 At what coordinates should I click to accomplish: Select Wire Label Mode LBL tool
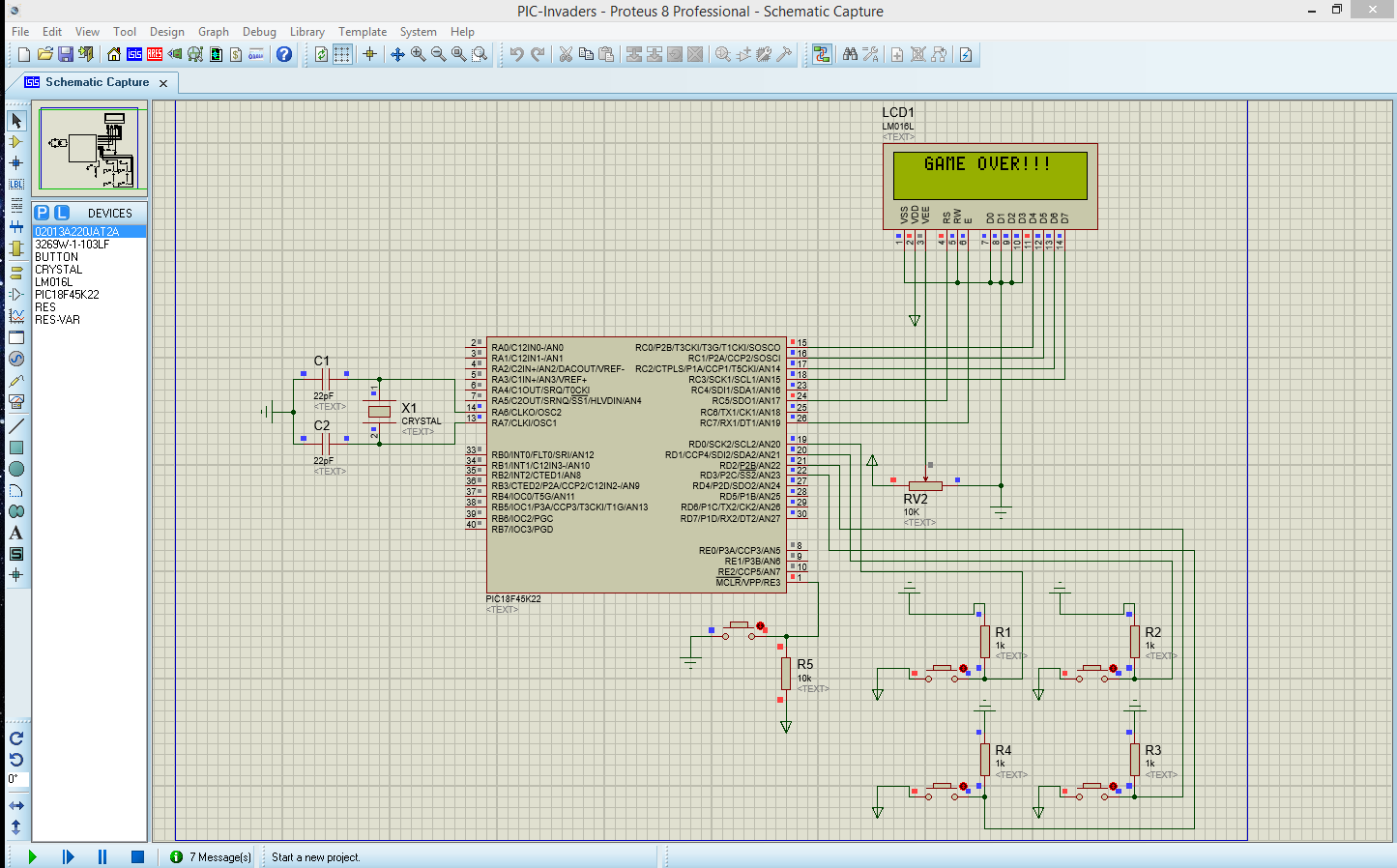[x=16, y=184]
